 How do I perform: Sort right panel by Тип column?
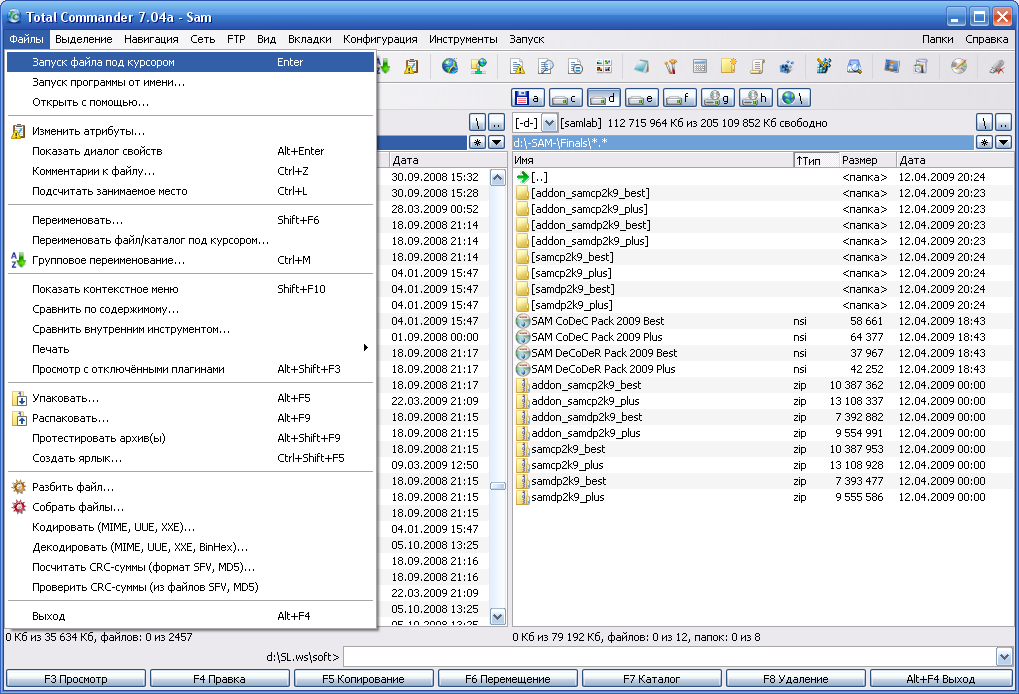pyautogui.click(x=816, y=160)
